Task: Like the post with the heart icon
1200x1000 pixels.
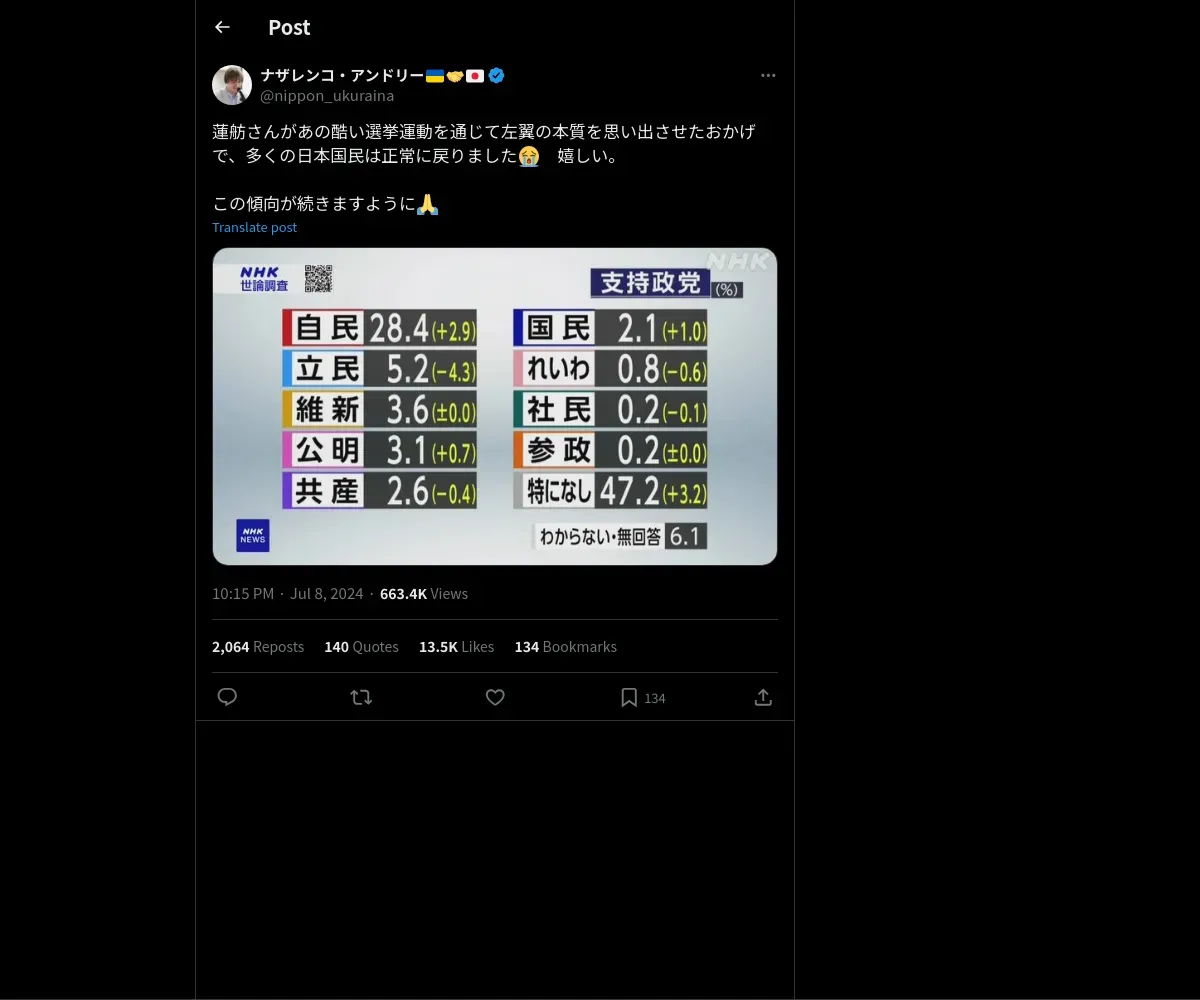Action: point(495,697)
